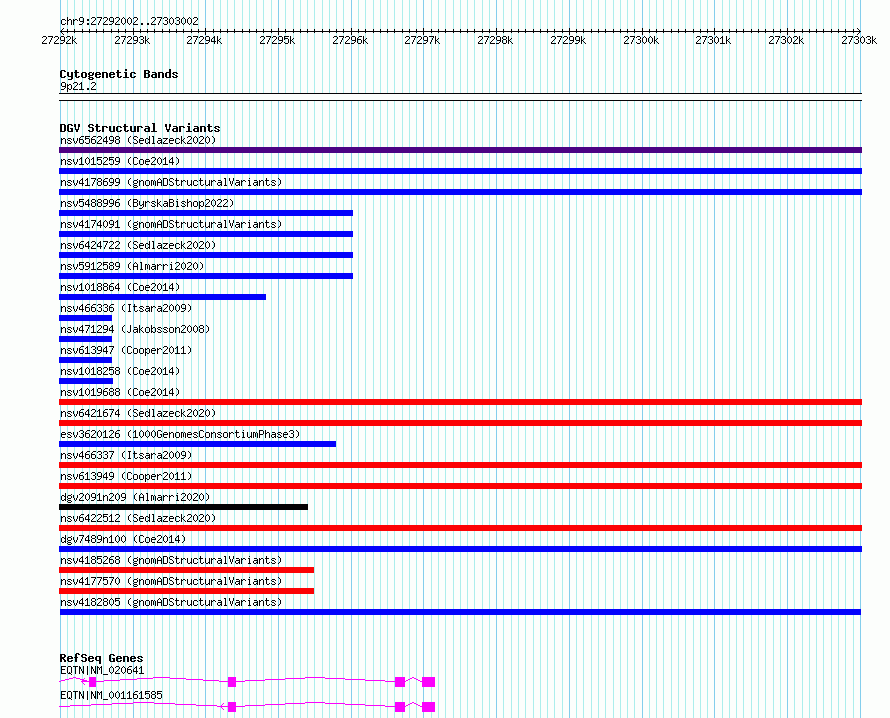
Task: Click dgv7489n100 (Coe2014) label
Action: [123, 539]
